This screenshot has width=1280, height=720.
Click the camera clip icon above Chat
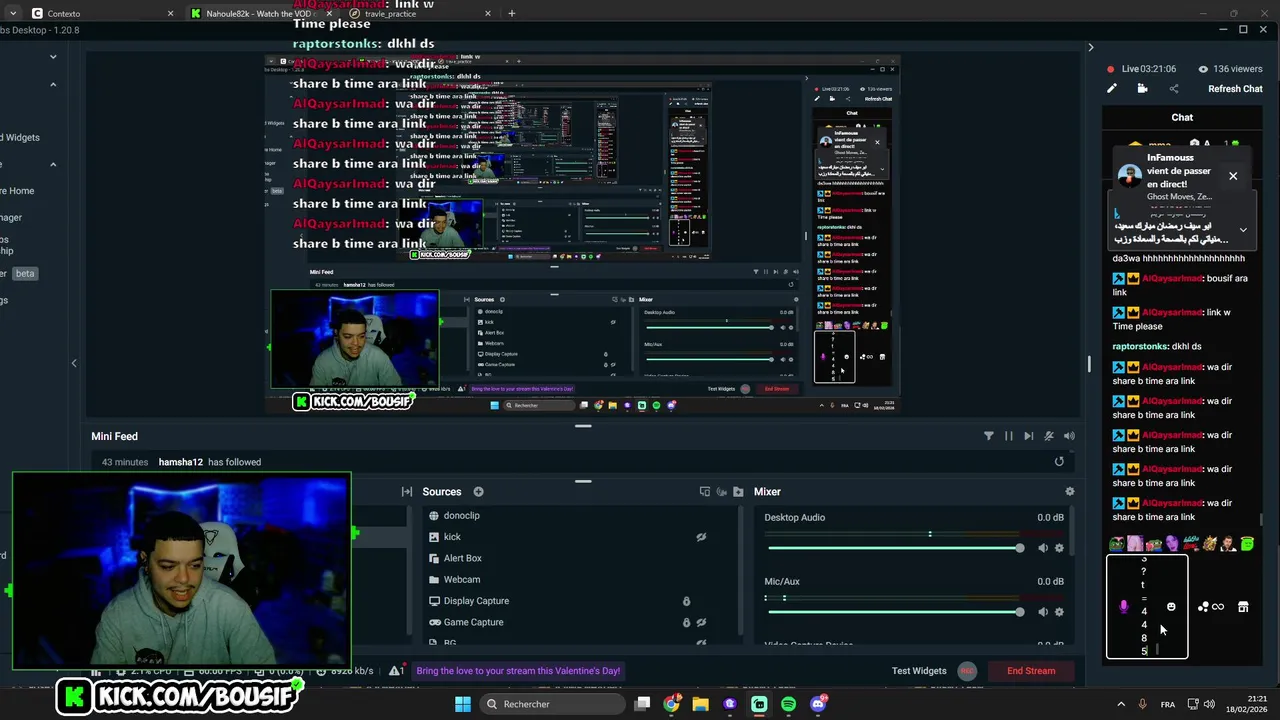(x=1142, y=89)
